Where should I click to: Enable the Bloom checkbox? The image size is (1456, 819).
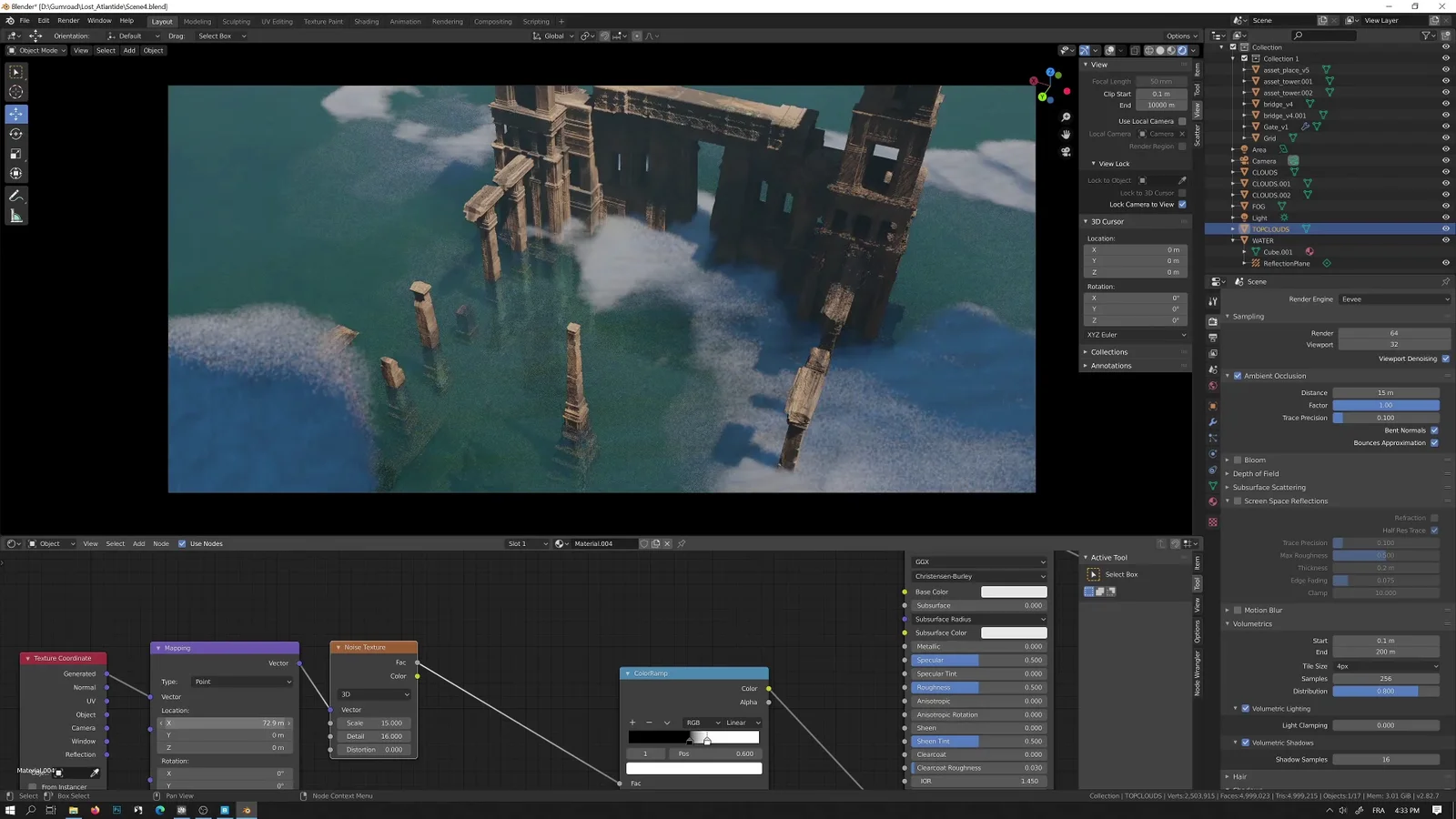coord(1239,460)
